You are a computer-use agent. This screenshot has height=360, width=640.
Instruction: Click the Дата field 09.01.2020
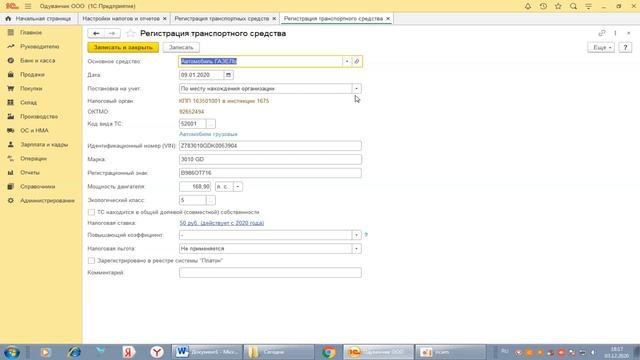click(201, 75)
